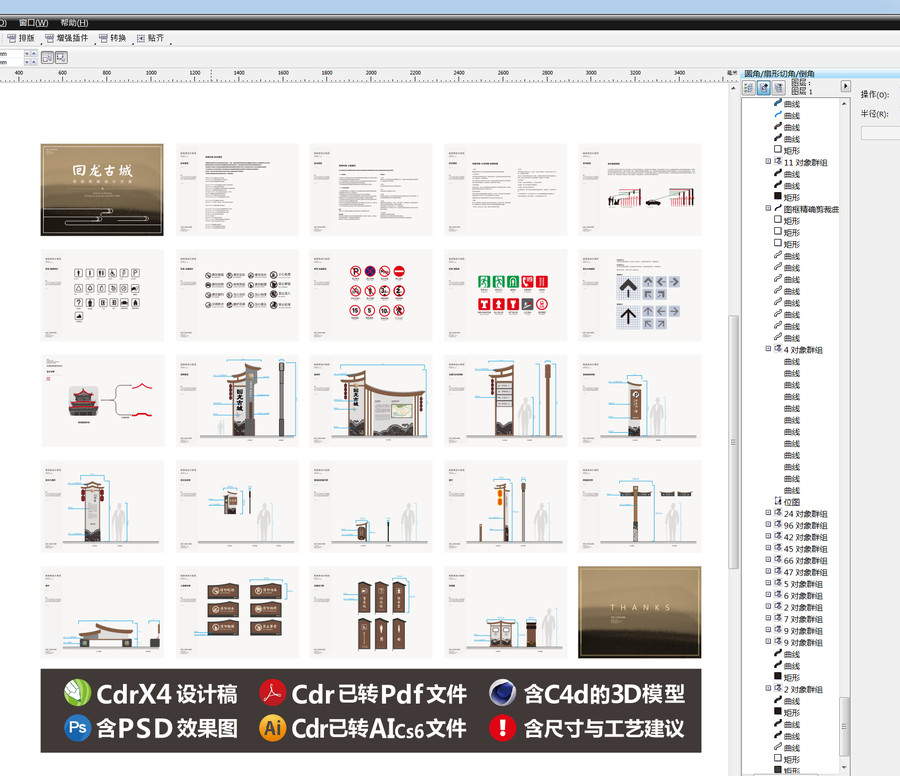Image resolution: width=900 pixels, height=776 pixels.
Task: Expand the 11 对象群组 tree node
Action: pyautogui.click(x=768, y=161)
